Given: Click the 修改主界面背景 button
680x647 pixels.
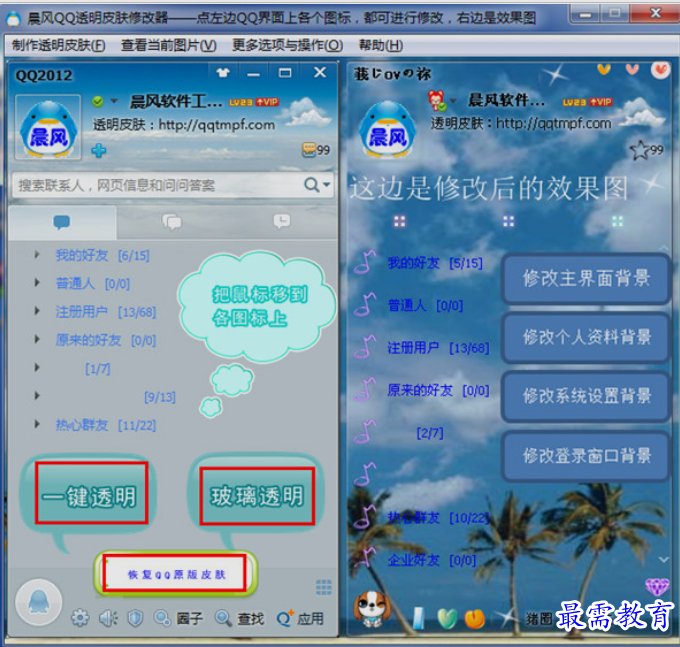Looking at the screenshot, I should point(586,278).
